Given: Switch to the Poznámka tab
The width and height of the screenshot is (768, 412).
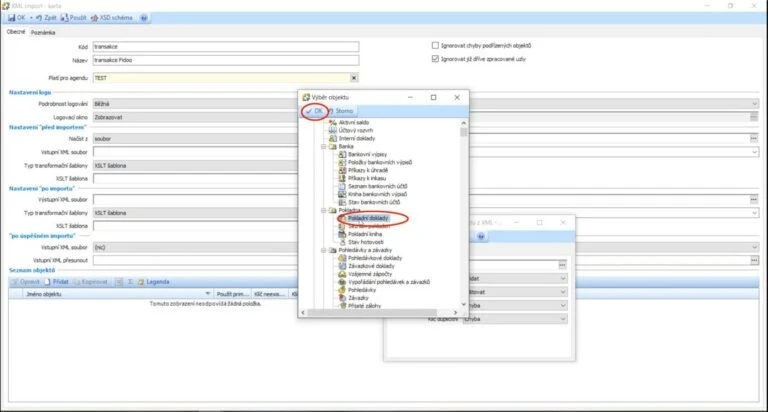Looking at the screenshot, I should 43,32.
